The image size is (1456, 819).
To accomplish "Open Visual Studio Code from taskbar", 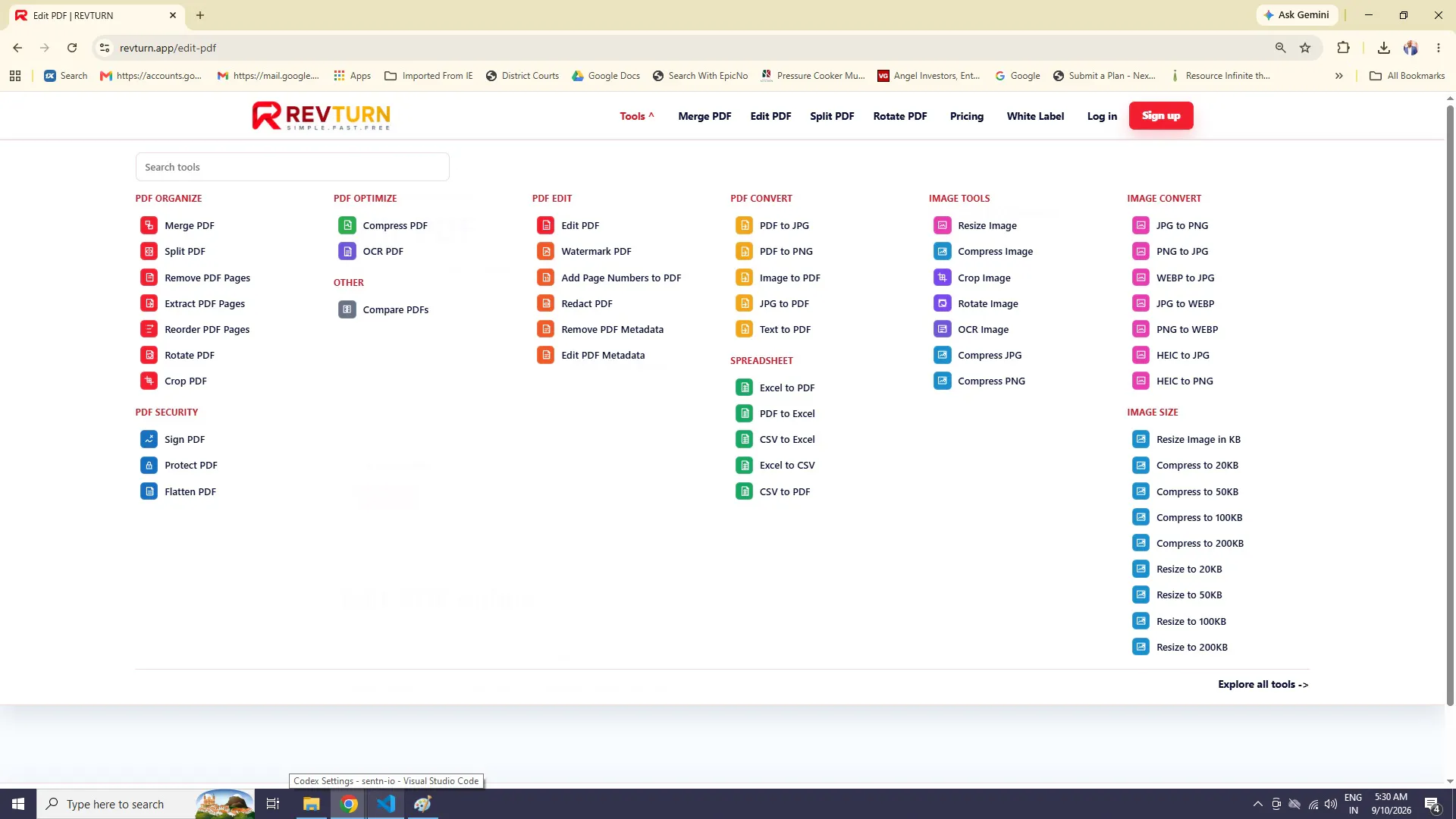I will [386, 804].
